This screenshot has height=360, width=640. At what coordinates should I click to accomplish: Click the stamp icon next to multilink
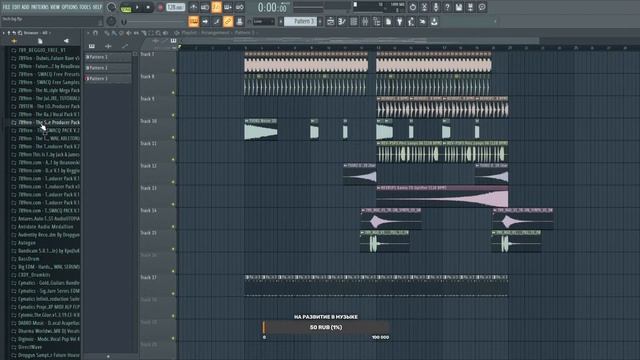coord(240,21)
